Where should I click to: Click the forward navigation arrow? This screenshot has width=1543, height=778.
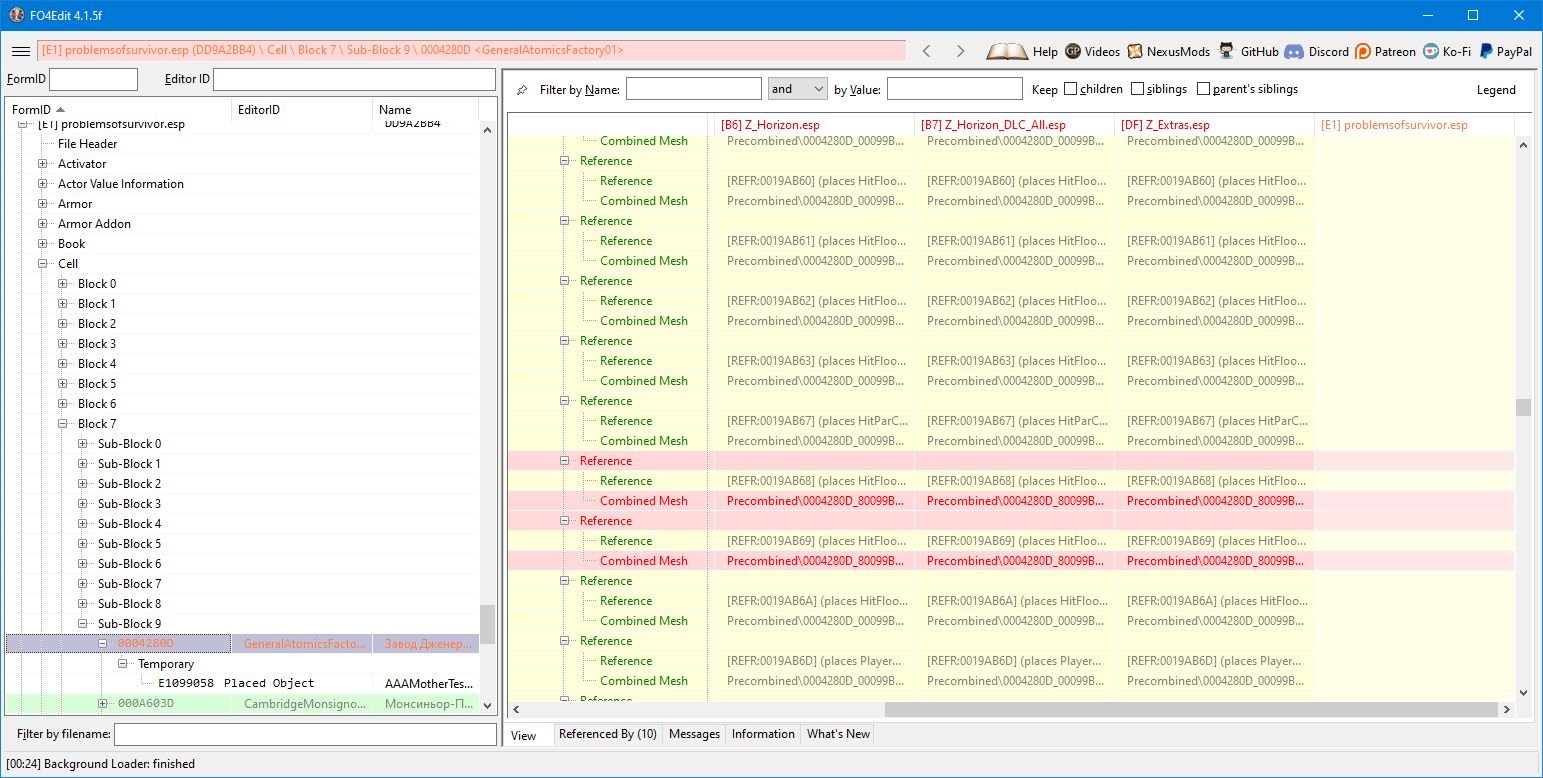point(960,51)
